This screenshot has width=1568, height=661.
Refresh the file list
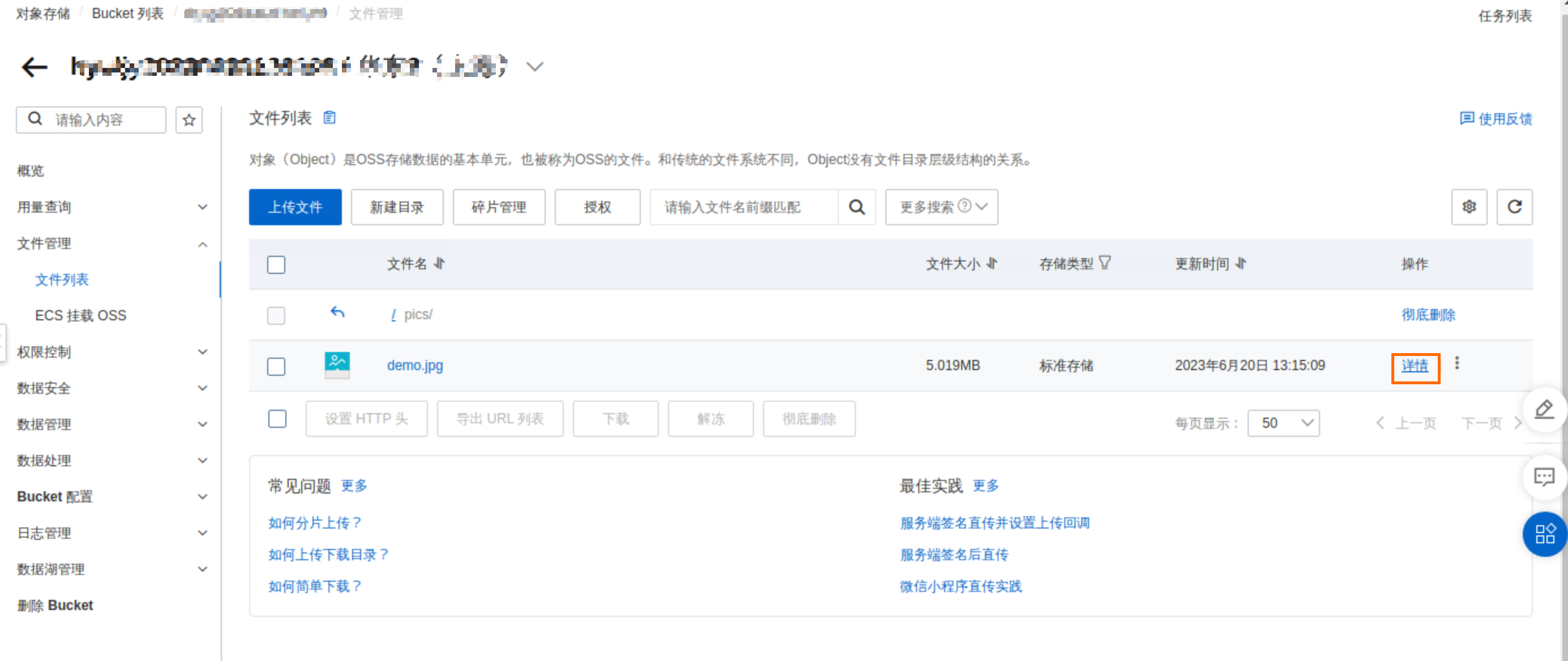pyautogui.click(x=1514, y=207)
